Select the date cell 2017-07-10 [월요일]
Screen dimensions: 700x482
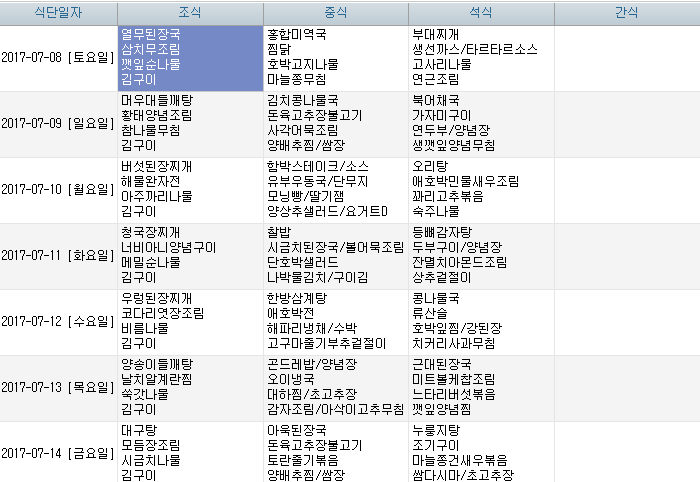58,190
